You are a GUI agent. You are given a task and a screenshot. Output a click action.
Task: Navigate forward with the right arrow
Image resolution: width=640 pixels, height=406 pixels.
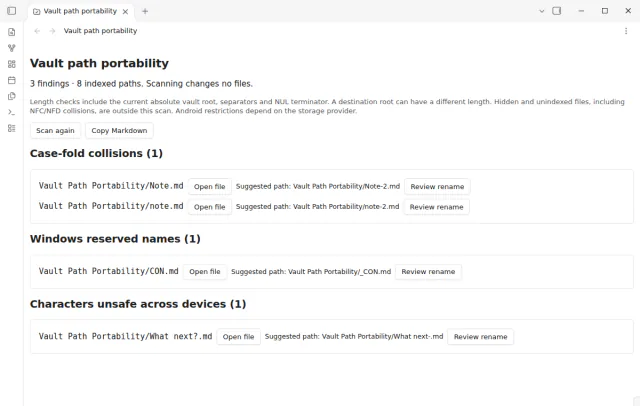pos(52,31)
